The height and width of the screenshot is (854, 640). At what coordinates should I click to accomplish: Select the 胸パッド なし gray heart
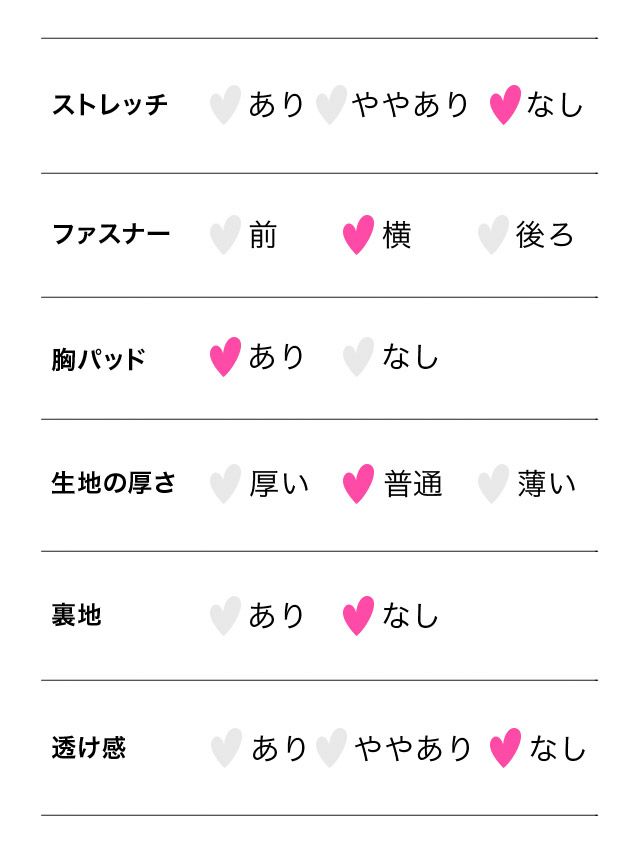pyautogui.click(x=358, y=357)
